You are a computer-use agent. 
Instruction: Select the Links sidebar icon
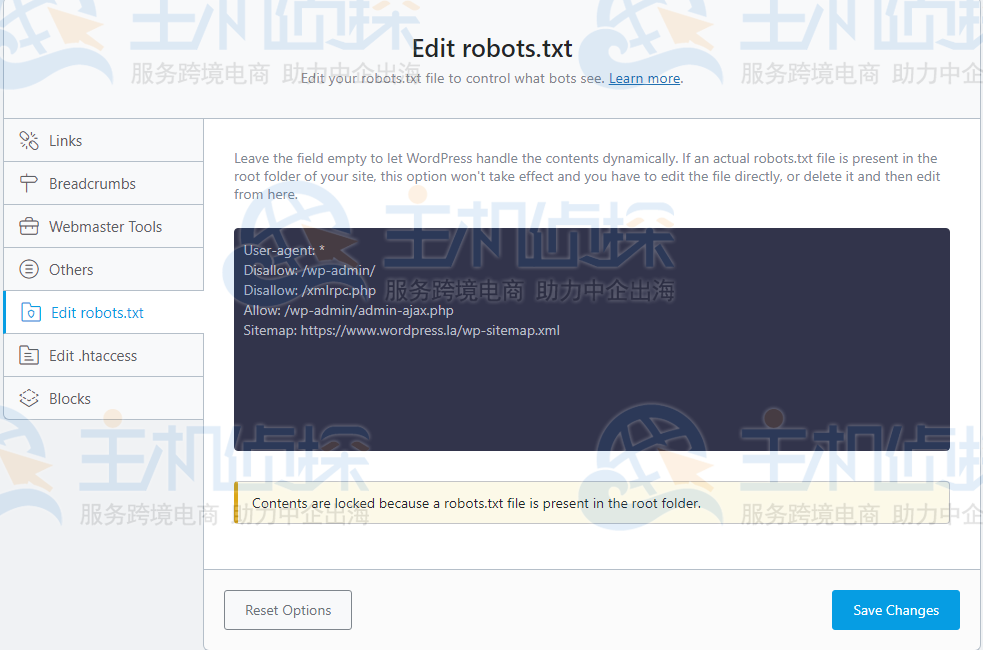pos(29,141)
